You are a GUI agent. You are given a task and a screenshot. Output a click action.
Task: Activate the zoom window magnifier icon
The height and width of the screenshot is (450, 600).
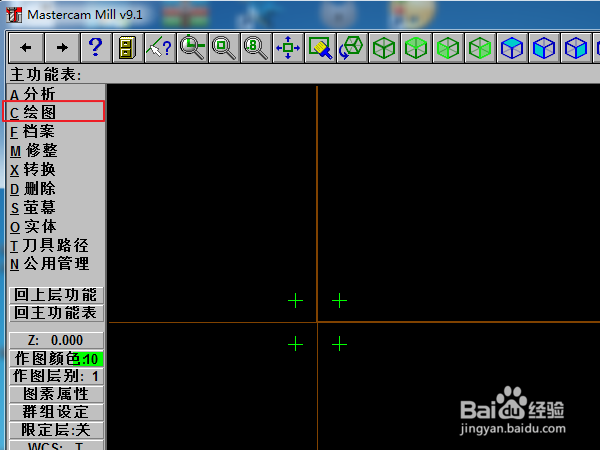point(192,48)
